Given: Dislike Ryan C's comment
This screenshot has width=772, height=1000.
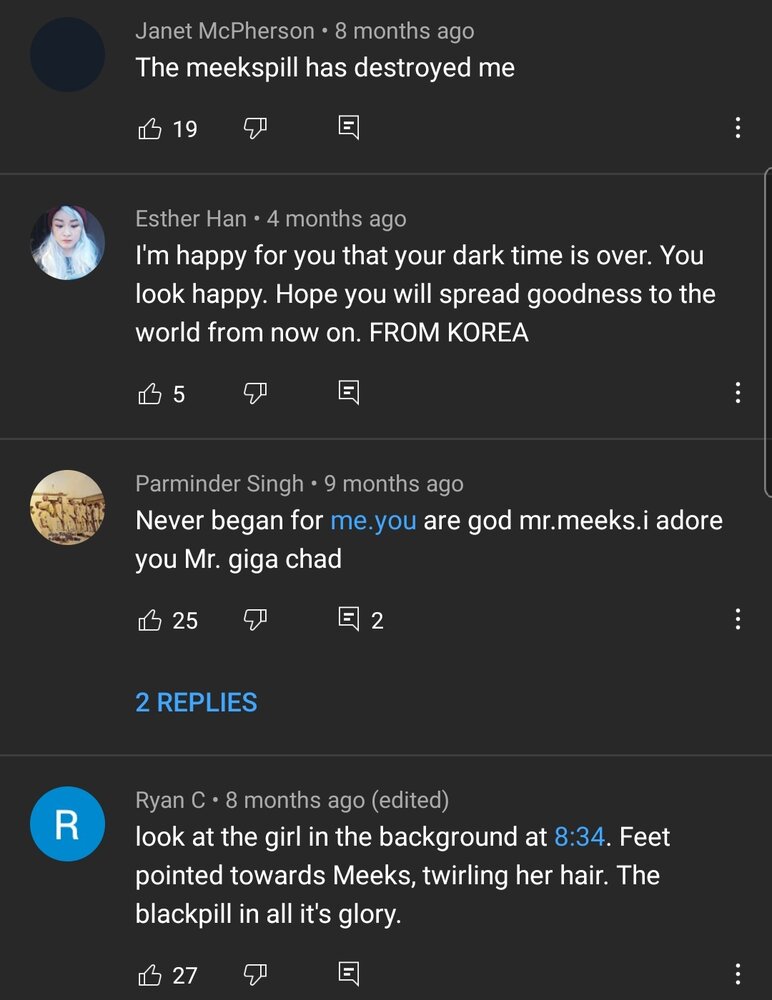Looking at the screenshot, I should (x=255, y=974).
